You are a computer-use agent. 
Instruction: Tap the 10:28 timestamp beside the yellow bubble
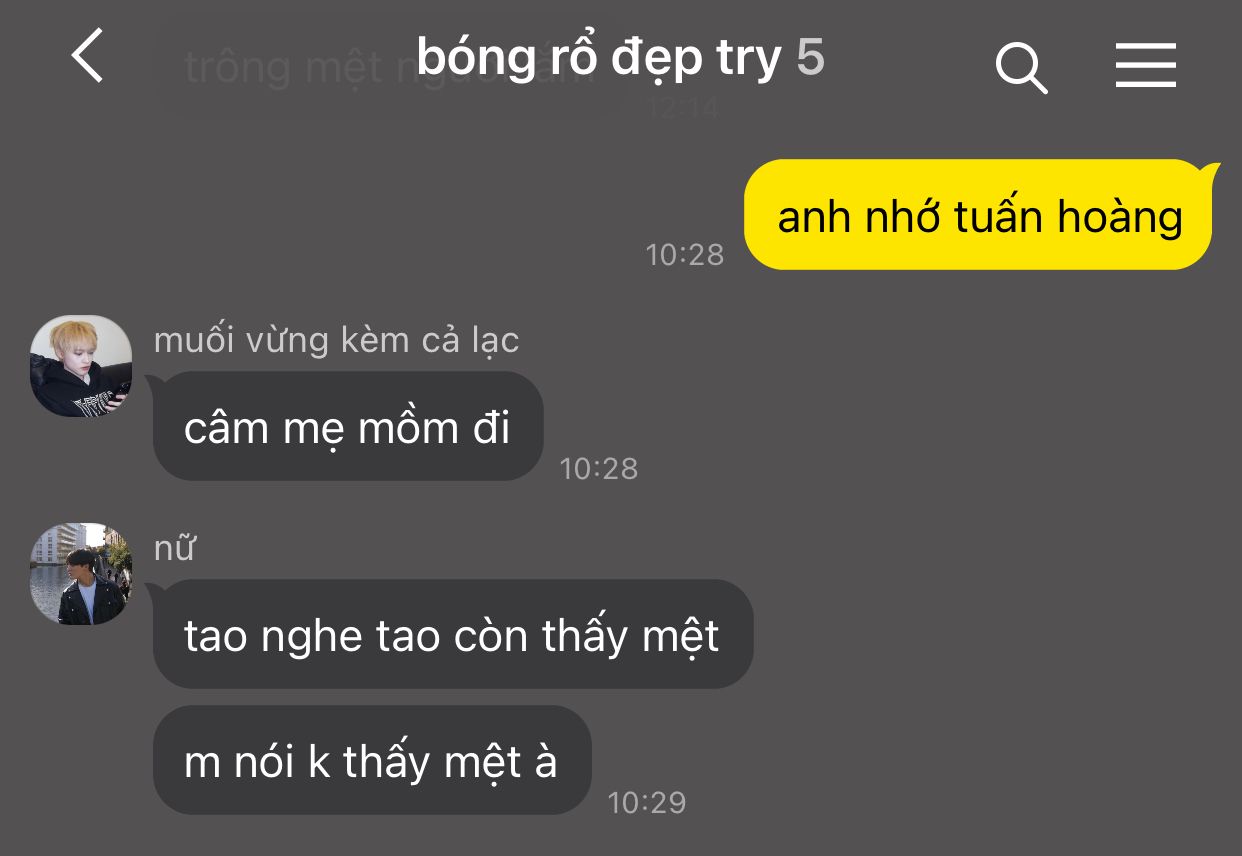685,254
